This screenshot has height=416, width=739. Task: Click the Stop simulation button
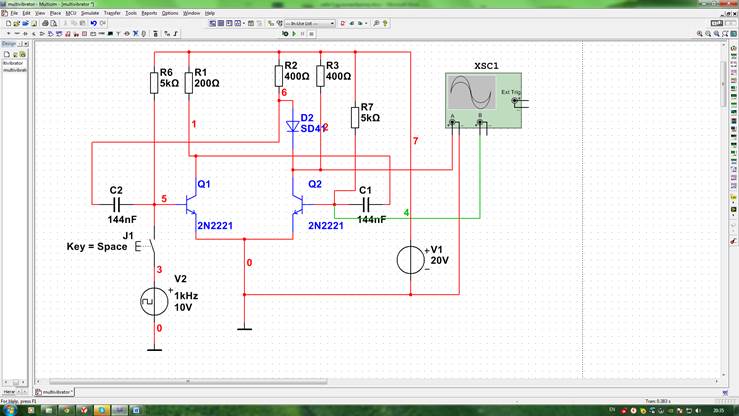tap(311, 34)
